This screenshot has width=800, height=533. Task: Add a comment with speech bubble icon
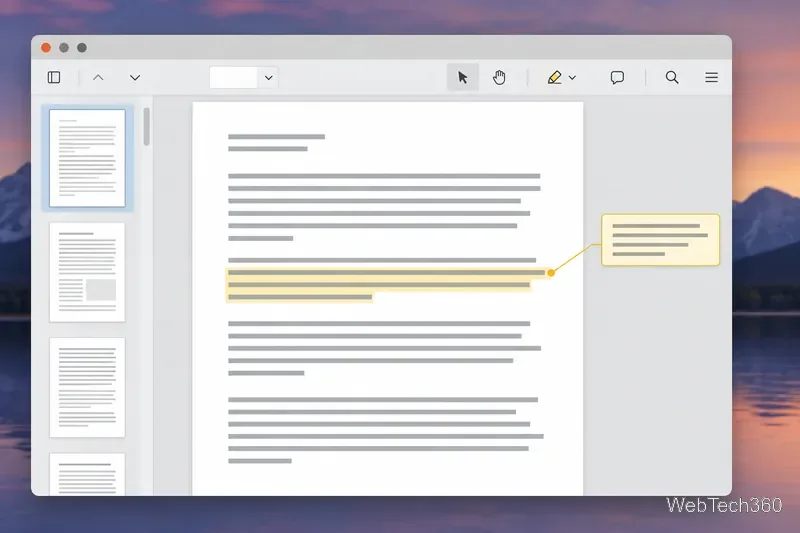point(617,78)
